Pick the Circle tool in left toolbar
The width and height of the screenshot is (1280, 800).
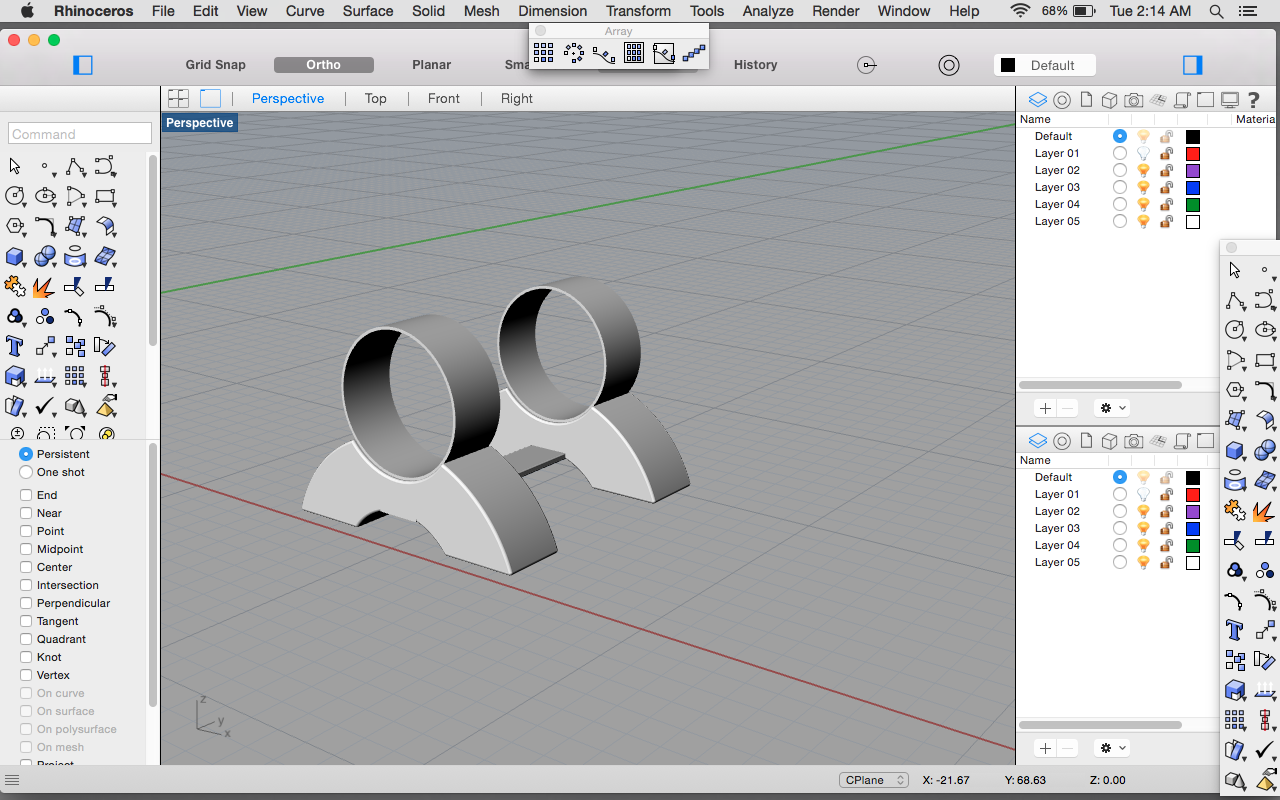pyautogui.click(x=15, y=195)
